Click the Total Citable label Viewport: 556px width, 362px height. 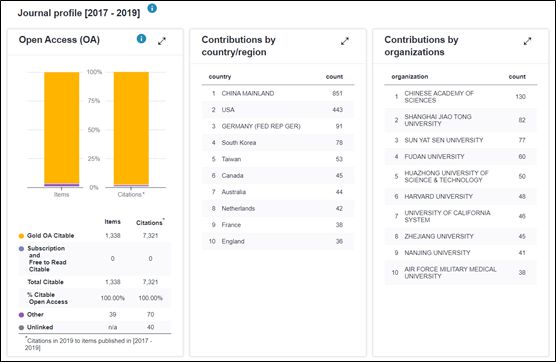click(45, 282)
